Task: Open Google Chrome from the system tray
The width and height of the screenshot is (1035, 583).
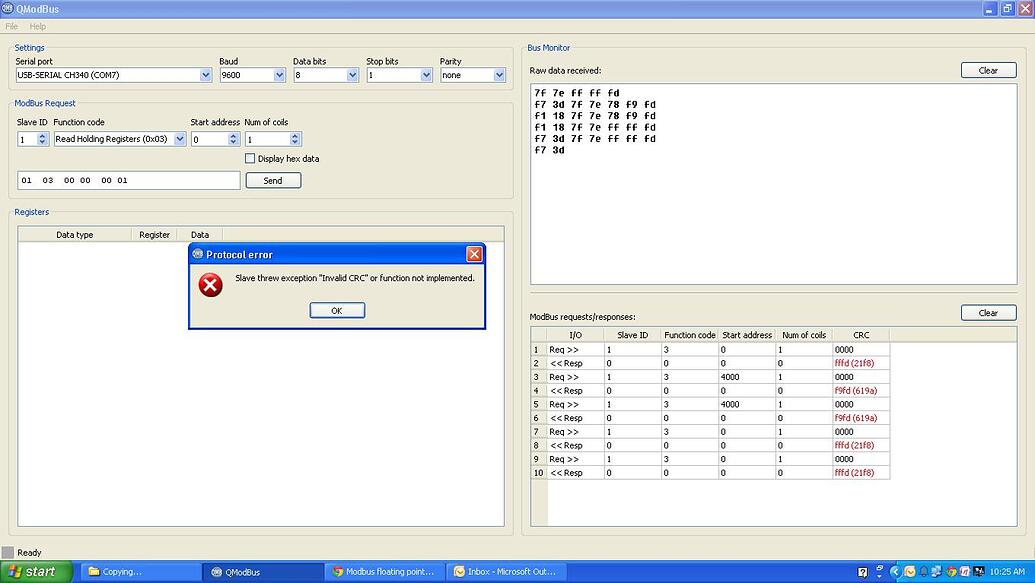Action: 951,571
